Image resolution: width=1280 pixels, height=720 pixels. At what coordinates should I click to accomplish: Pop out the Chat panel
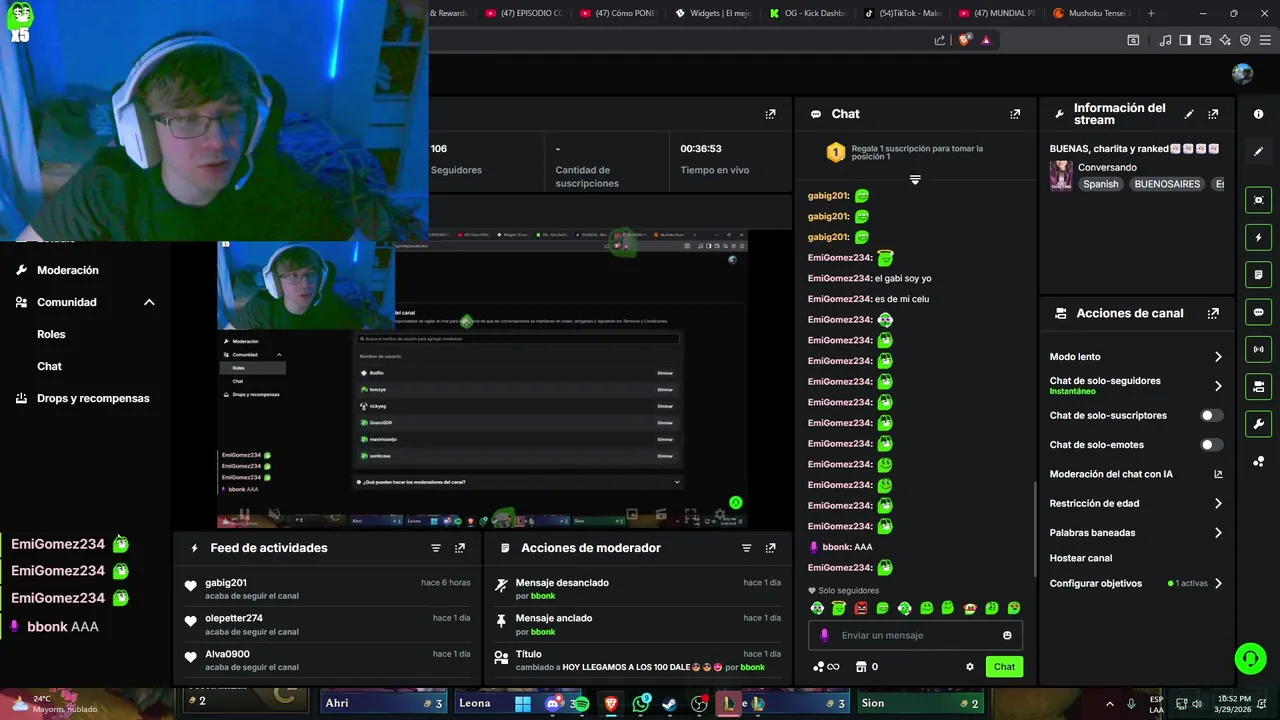click(x=1015, y=114)
